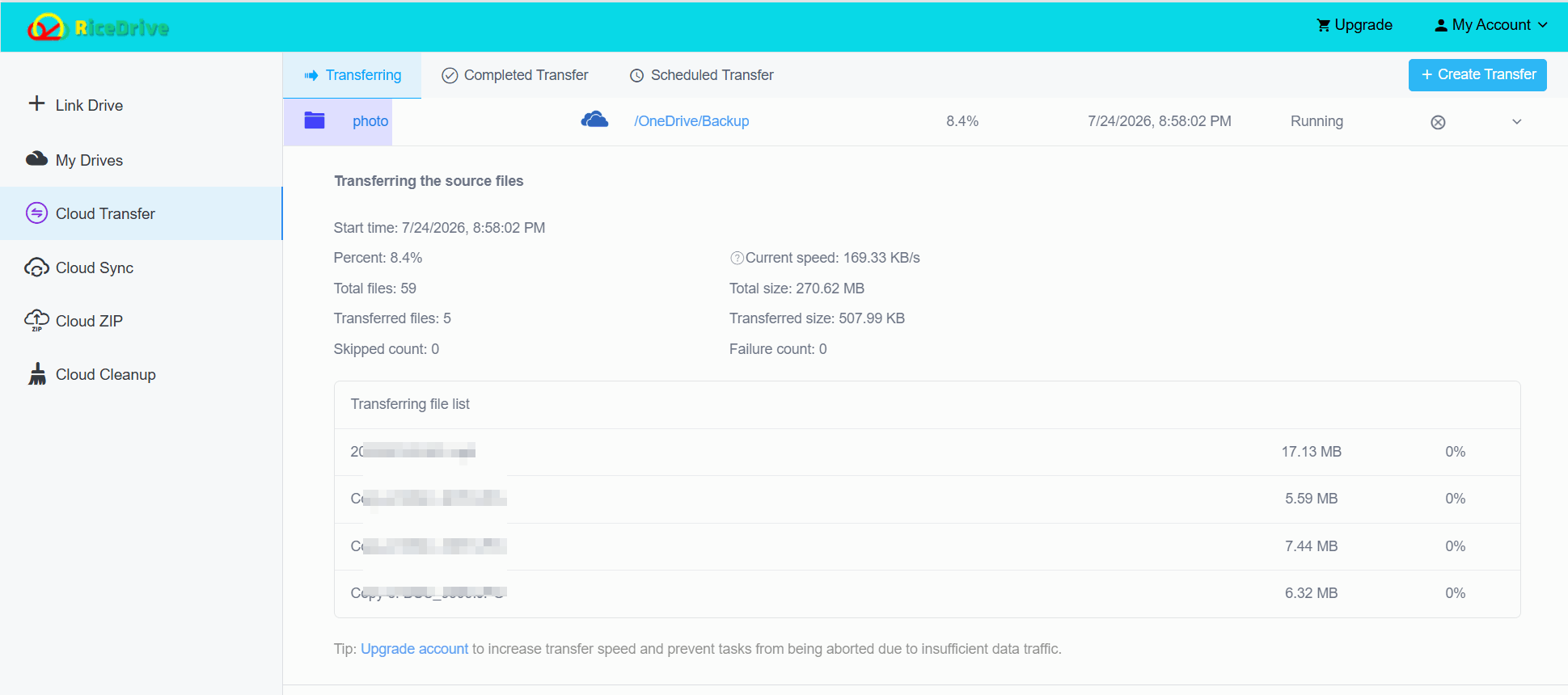Click the Cloud Transfer circular arrows icon

tap(36, 213)
